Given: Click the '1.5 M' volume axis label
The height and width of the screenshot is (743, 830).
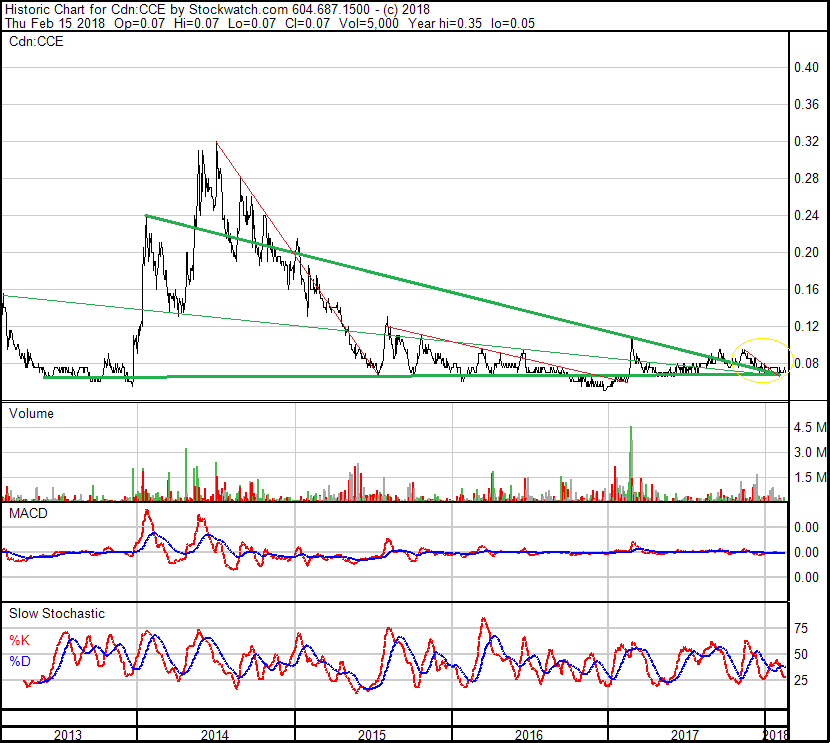Looking at the screenshot, I should pos(810,477).
